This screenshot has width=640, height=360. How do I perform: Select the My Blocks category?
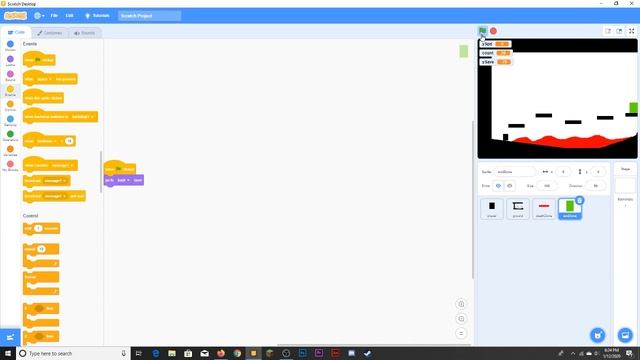(10, 166)
